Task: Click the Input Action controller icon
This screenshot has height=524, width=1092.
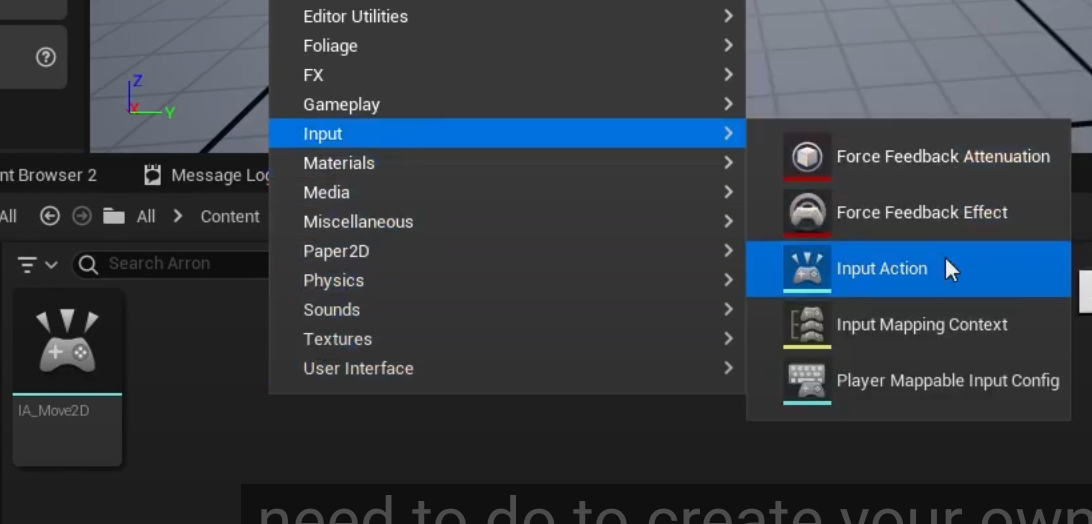Action: tap(807, 269)
